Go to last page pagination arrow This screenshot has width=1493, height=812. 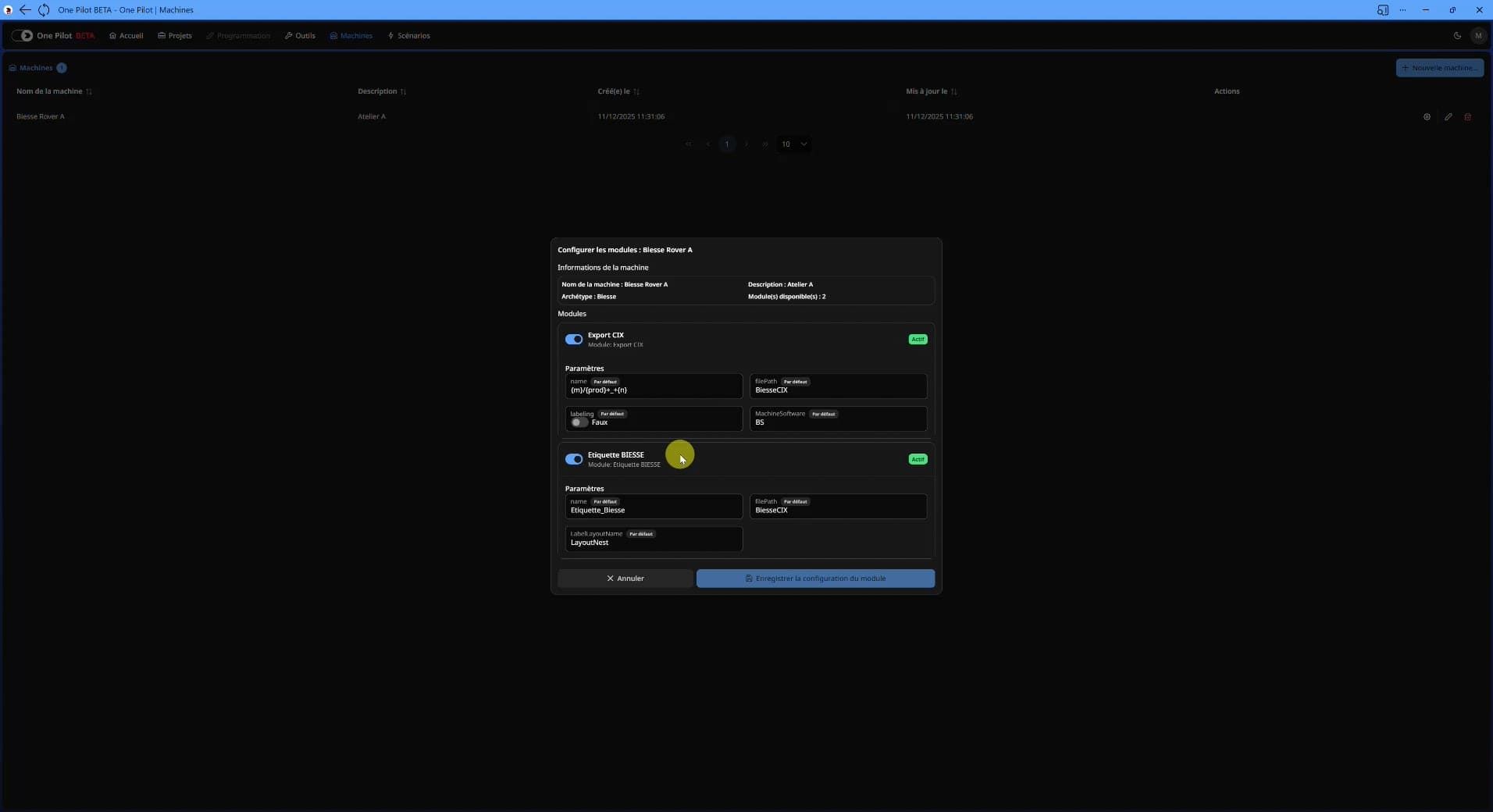coord(764,144)
